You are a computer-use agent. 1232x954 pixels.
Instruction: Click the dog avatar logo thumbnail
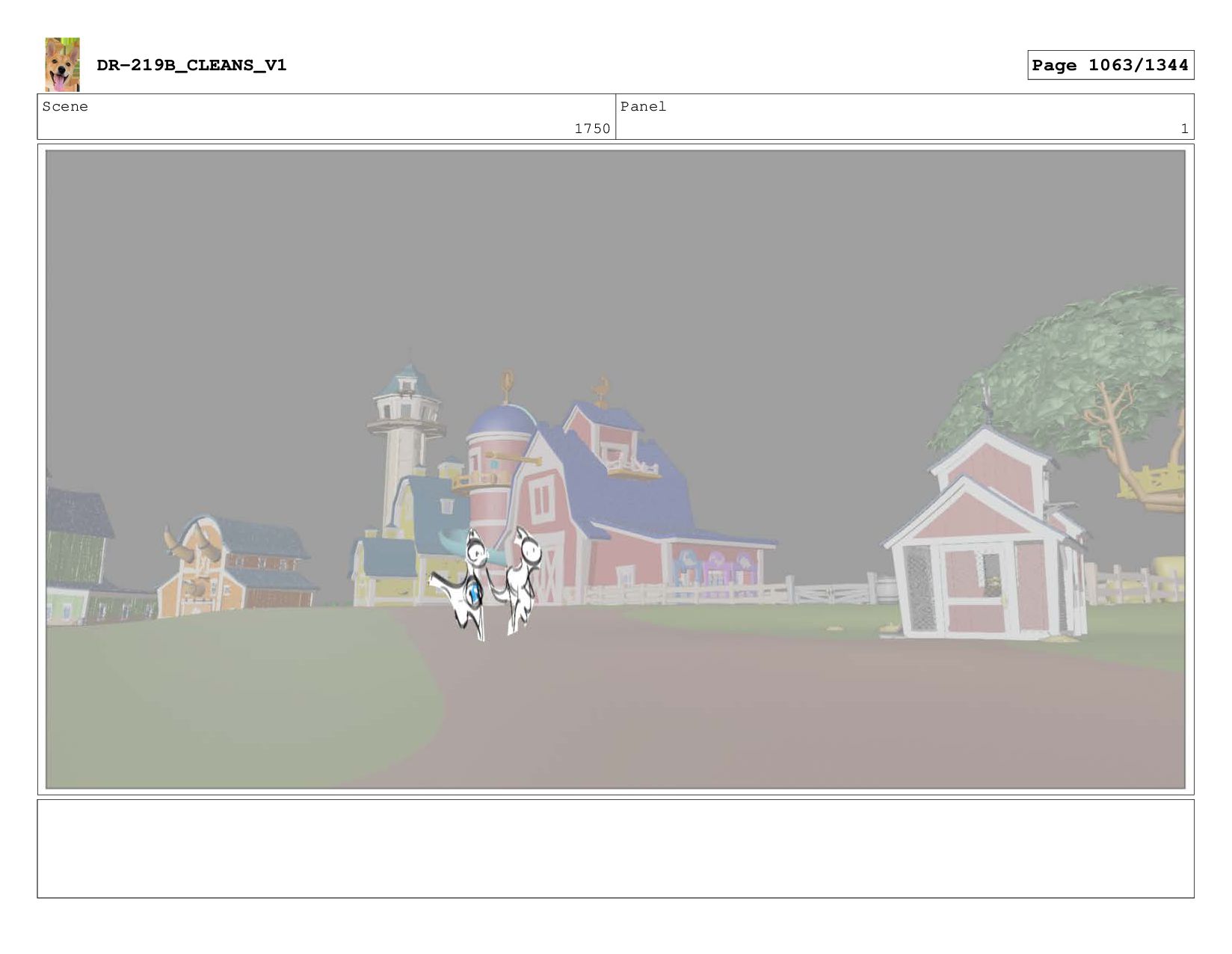62,64
